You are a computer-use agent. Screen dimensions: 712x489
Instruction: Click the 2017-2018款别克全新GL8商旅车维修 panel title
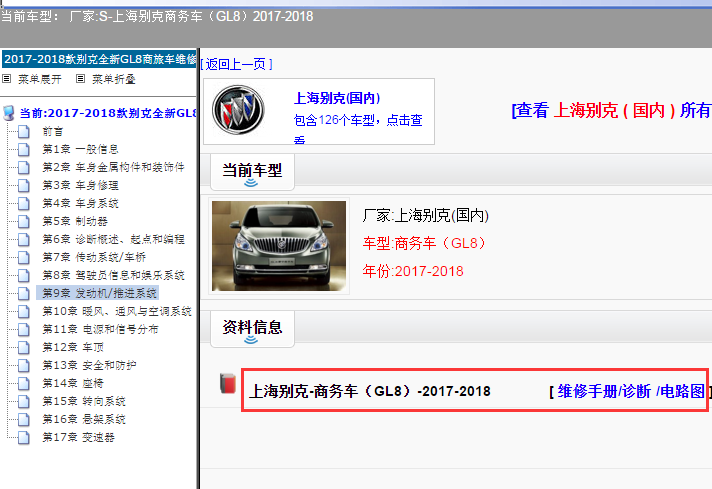click(99, 59)
